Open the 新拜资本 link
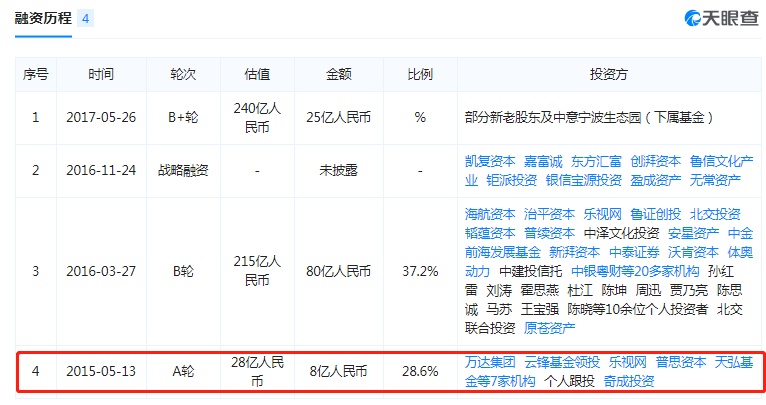 coord(574,252)
